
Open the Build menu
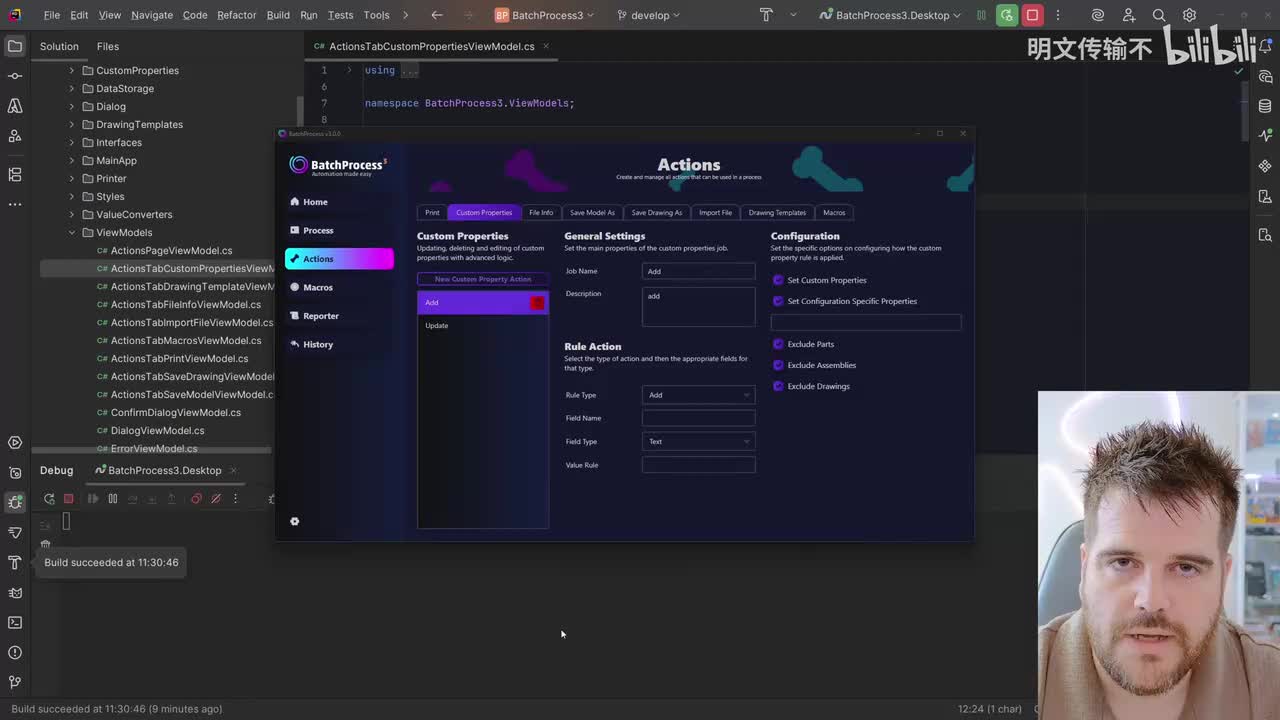[x=278, y=15]
